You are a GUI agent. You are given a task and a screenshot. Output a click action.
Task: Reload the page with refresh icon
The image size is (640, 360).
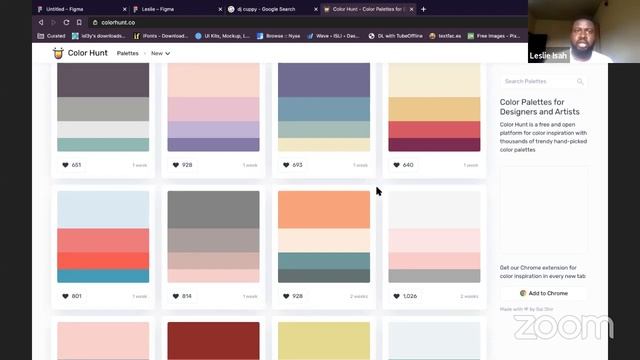point(66,22)
